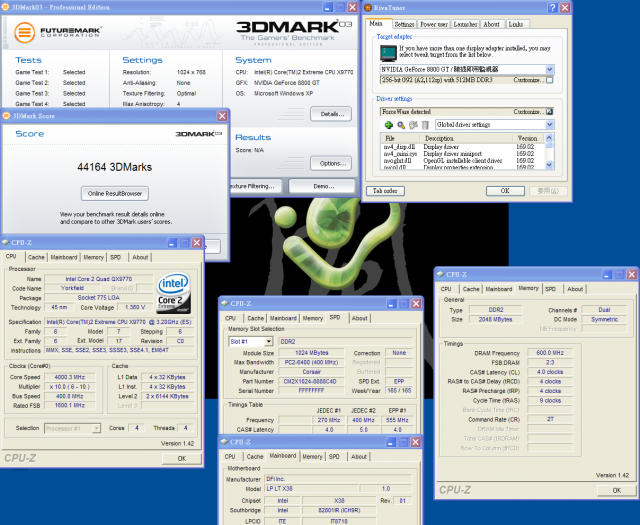Click the Manufacturer value 'Corsair' in SPD window
640x525 pixels.
pos(310,372)
